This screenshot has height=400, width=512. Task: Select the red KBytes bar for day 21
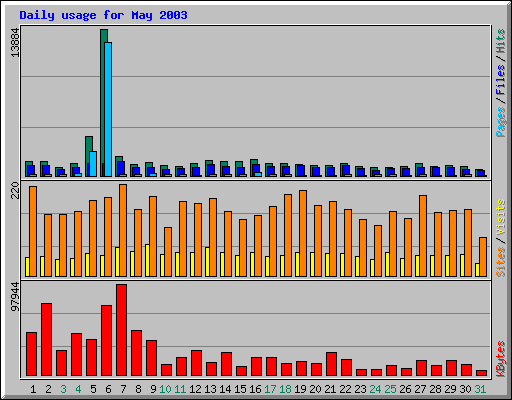(x=331, y=364)
